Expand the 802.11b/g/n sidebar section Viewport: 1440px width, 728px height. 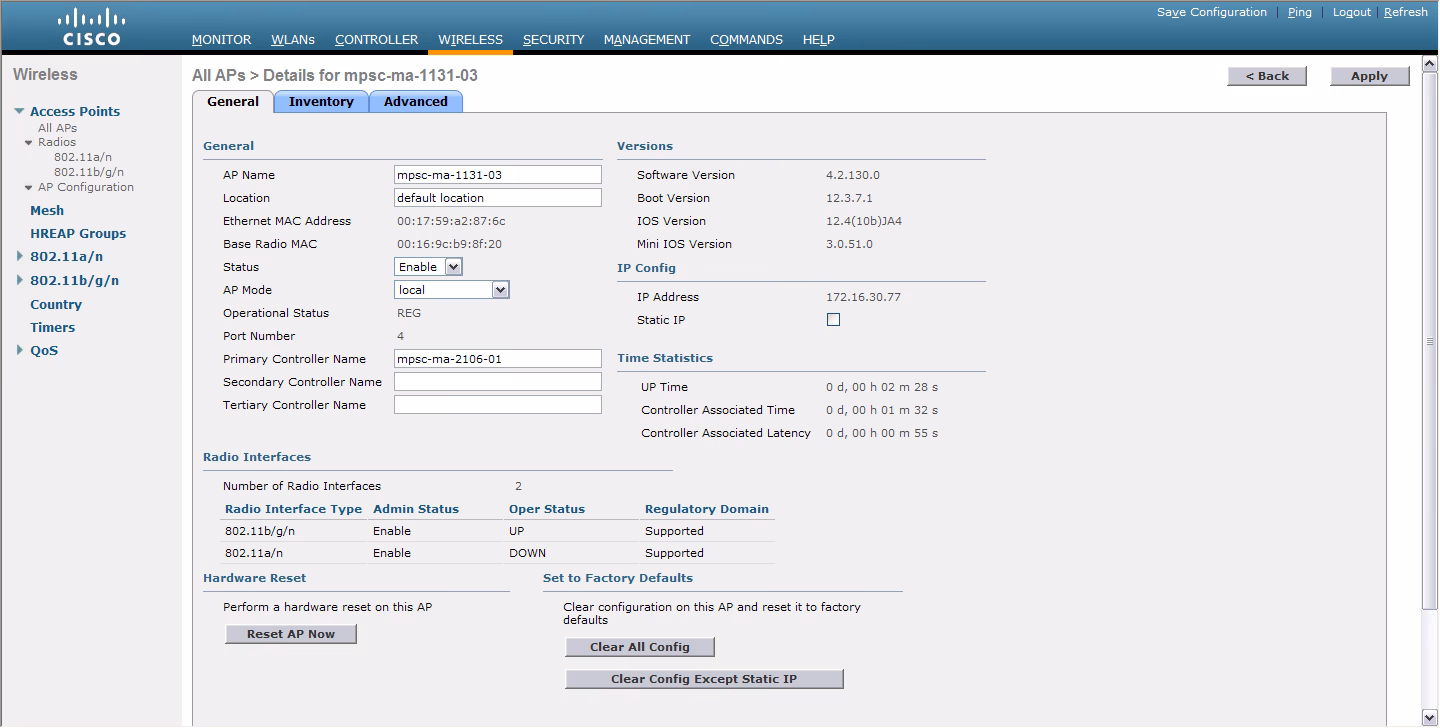(18, 280)
